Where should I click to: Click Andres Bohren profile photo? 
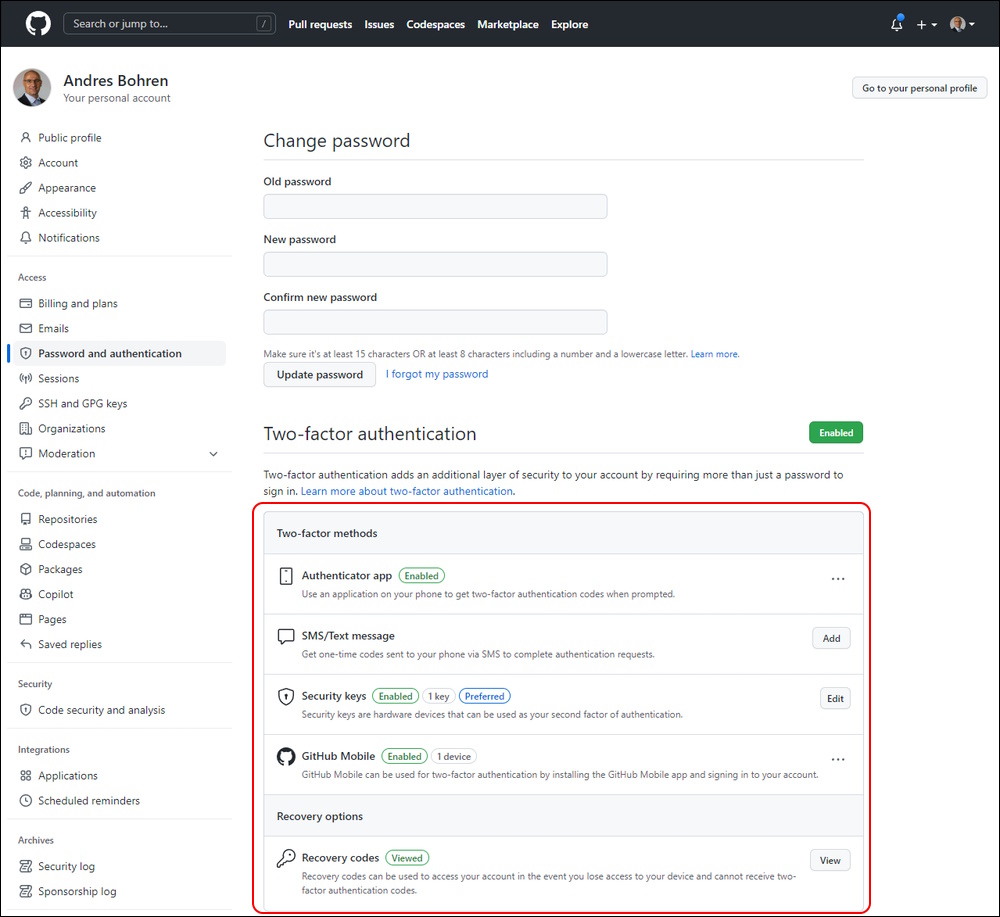(x=32, y=87)
